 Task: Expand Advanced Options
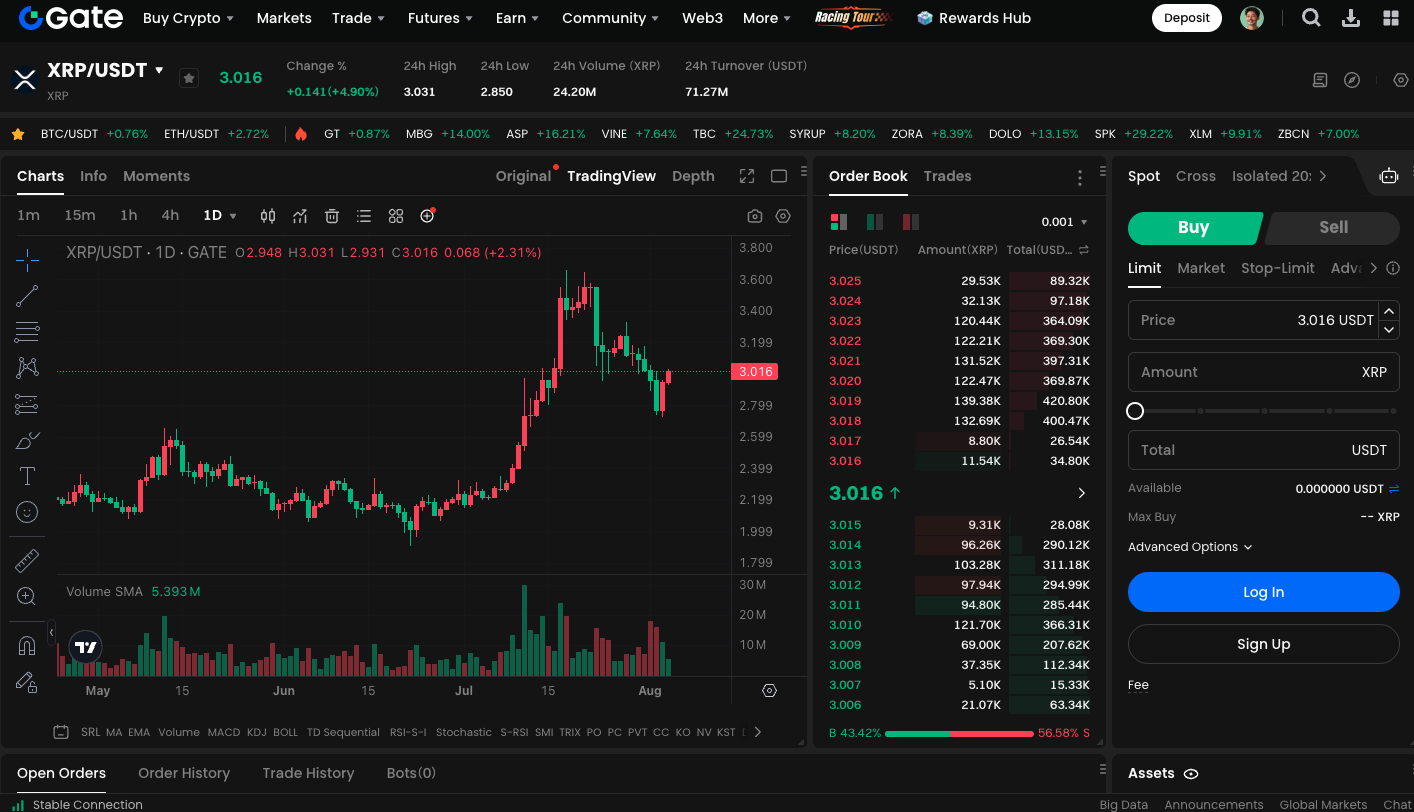pyautogui.click(x=1190, y=547)
